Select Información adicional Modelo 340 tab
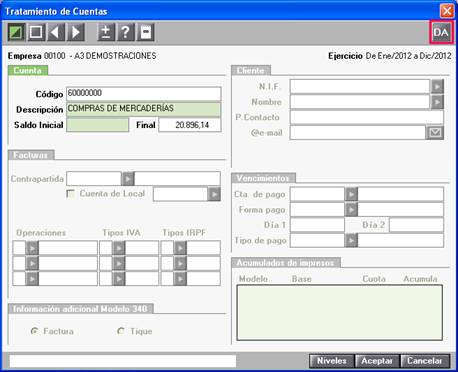Screen dimensions: 458x372 (80, 309)
